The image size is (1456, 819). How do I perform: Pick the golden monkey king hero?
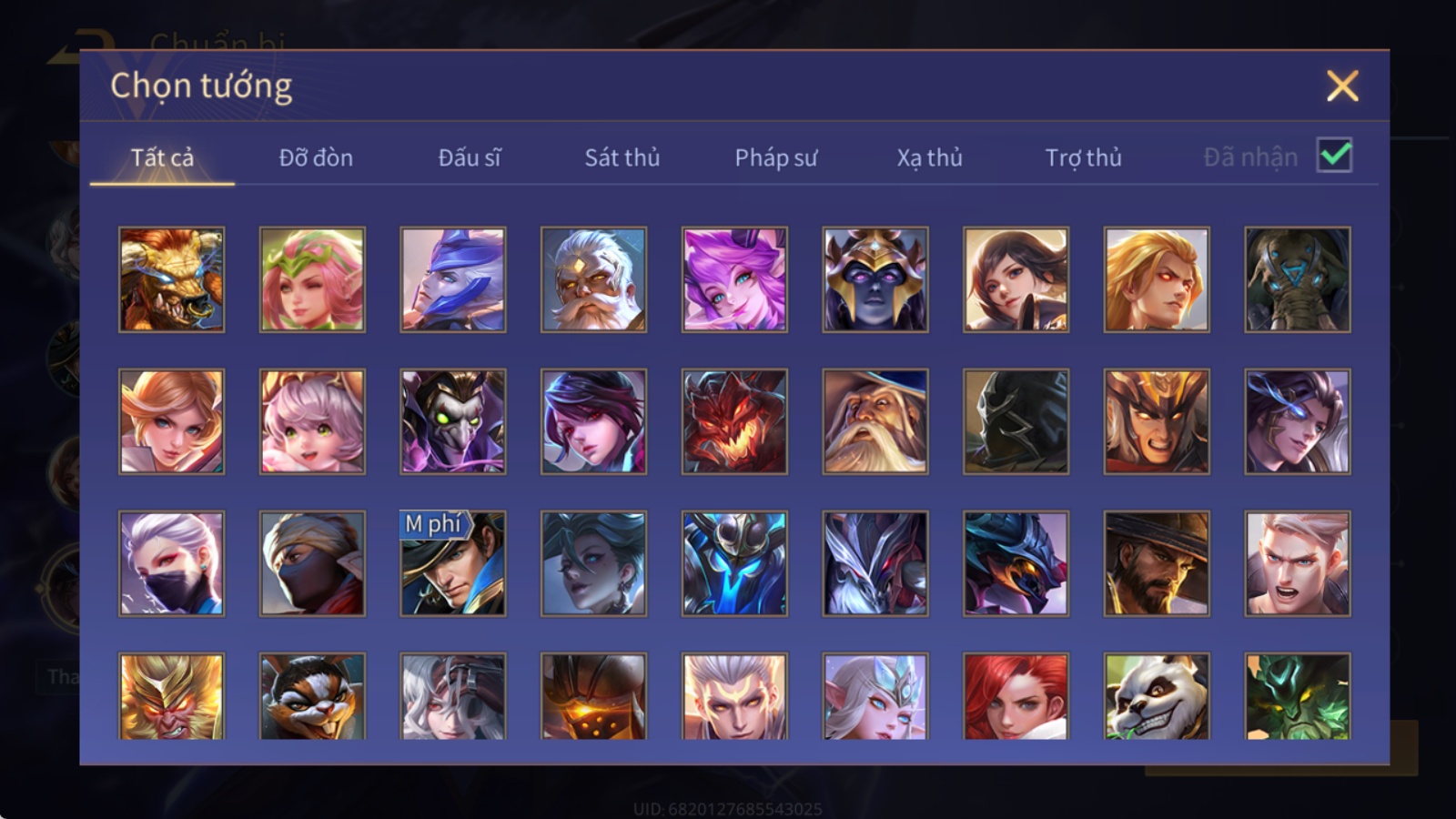tap(171, 696)
